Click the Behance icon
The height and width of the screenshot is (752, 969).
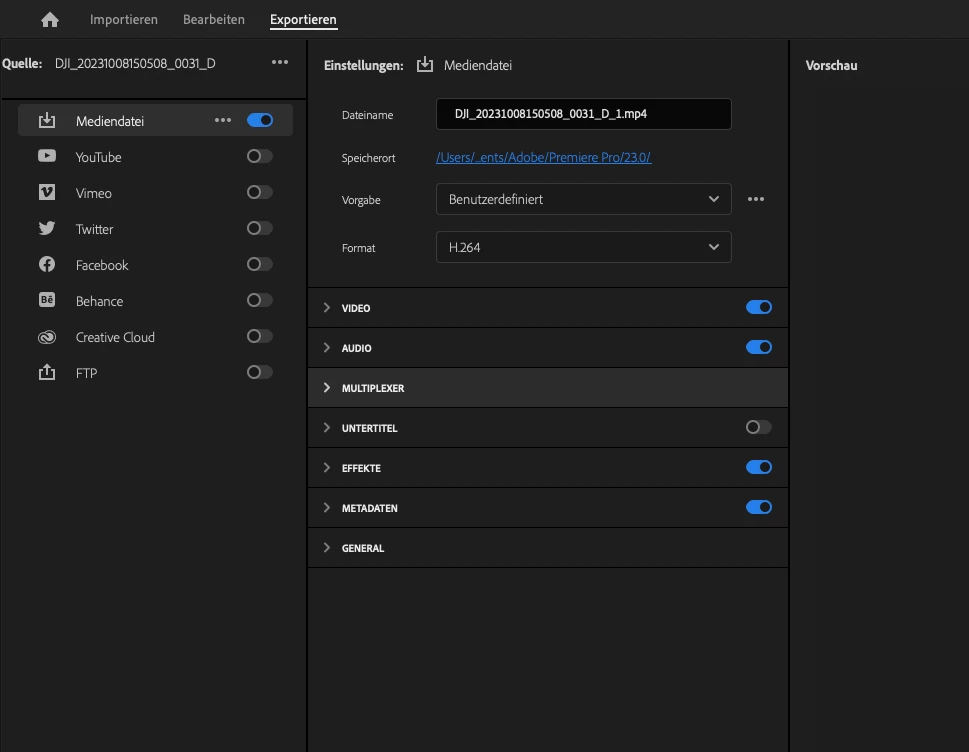[x=47, y=300]
